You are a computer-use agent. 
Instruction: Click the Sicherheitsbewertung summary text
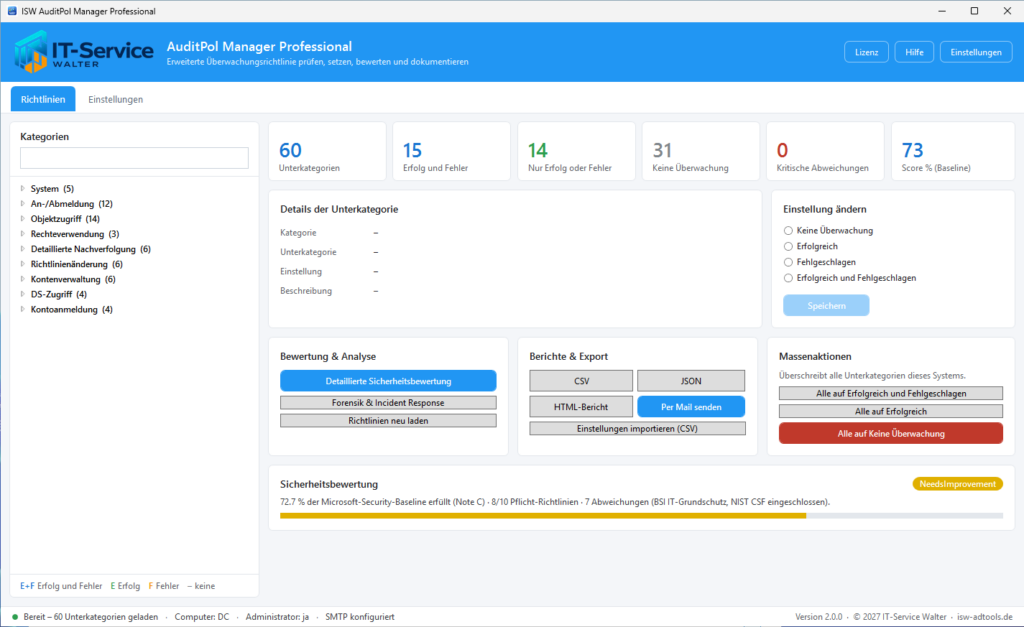click(x=555, y=502)
